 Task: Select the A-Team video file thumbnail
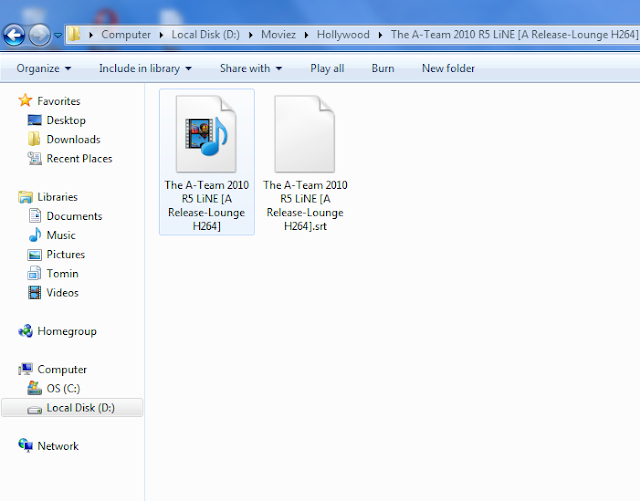[206, 134]
